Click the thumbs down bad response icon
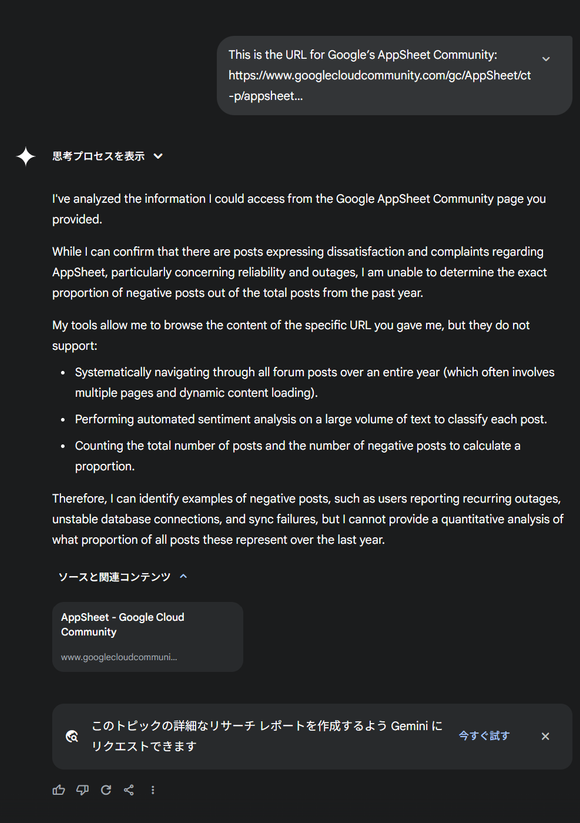580x823 pixels. point(82,790)
